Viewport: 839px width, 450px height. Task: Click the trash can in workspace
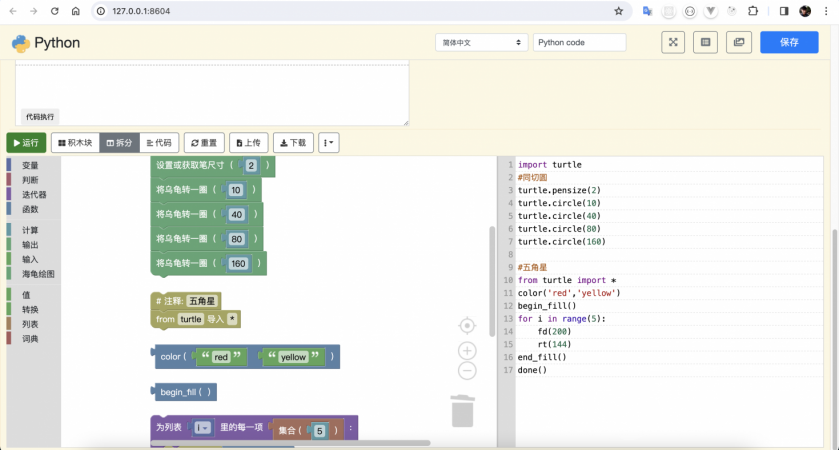(462, 410)
